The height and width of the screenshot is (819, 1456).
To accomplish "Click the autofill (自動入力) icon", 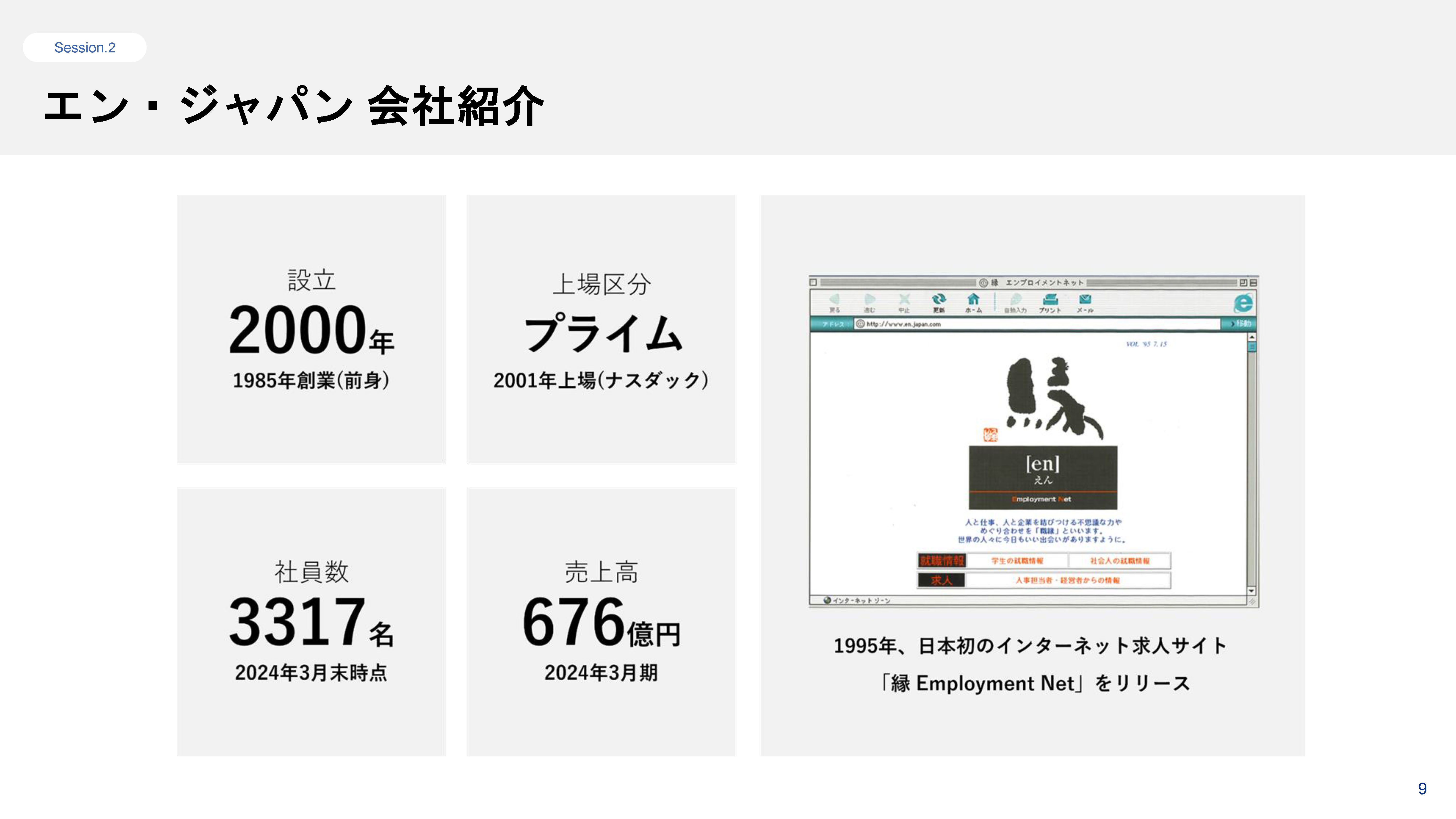I will pos(1016,299).
